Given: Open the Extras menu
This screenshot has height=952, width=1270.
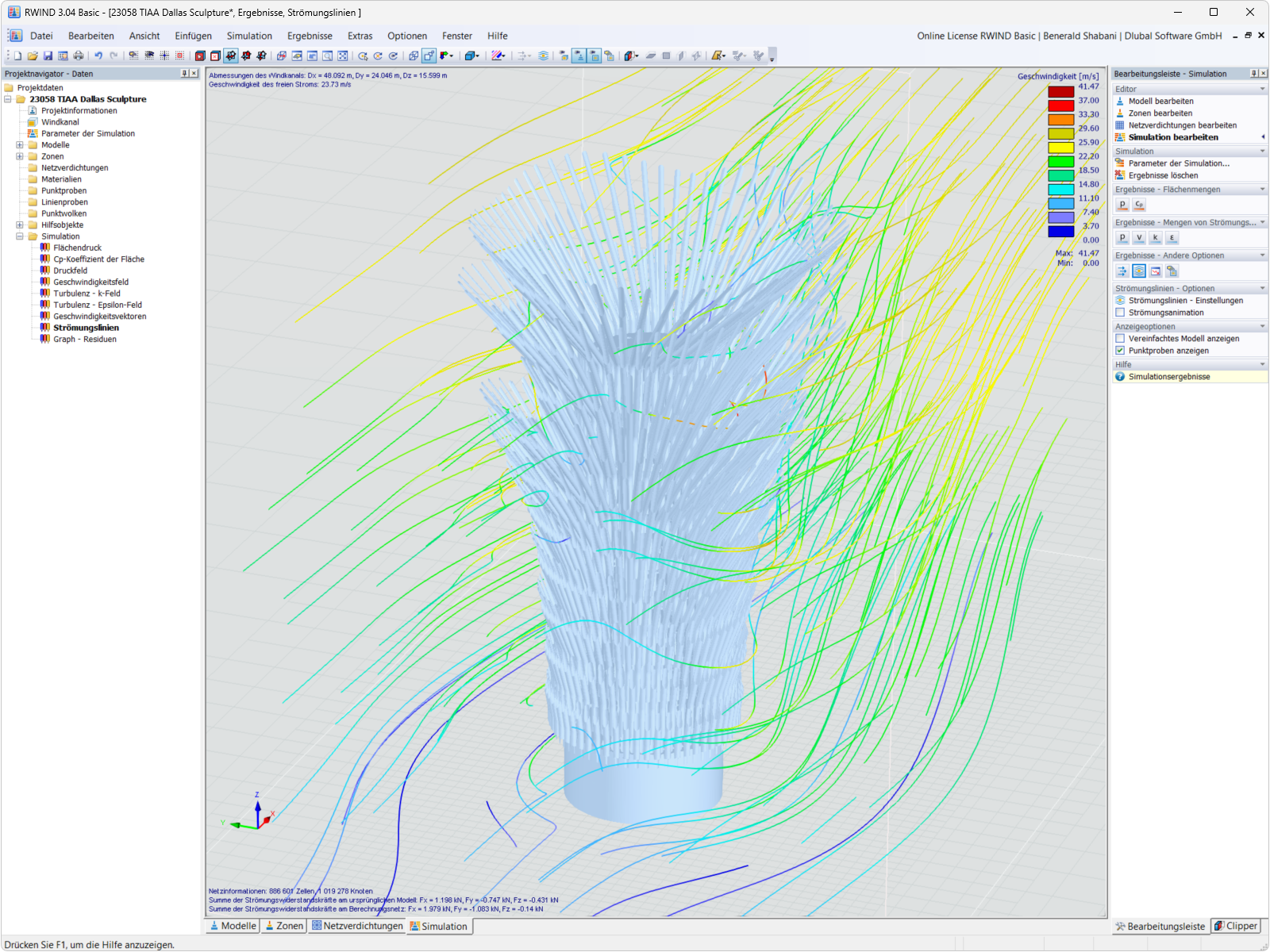Looking at the screenshot, I should (360, 36).
